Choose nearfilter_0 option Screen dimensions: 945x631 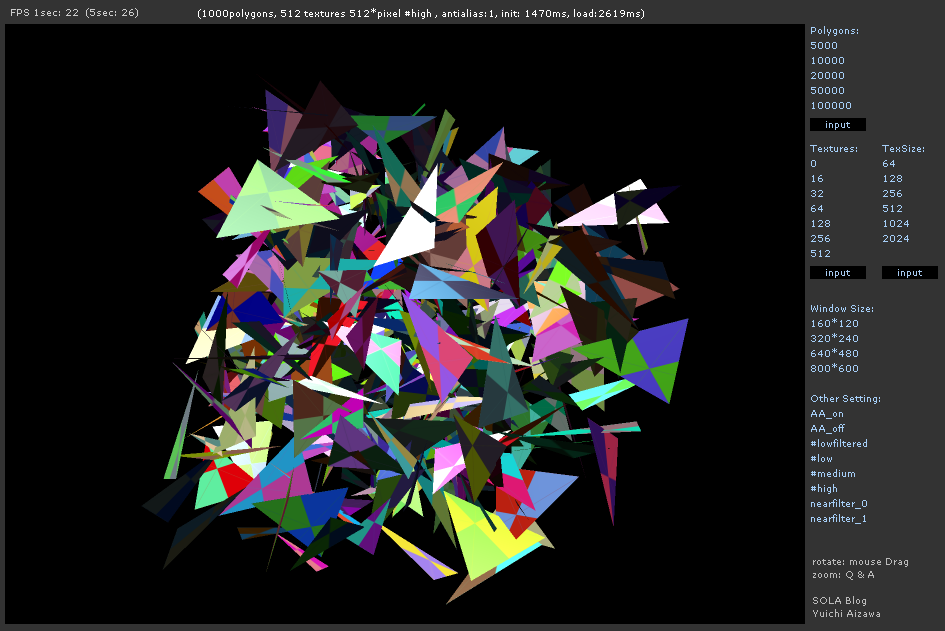pos(839,504)
